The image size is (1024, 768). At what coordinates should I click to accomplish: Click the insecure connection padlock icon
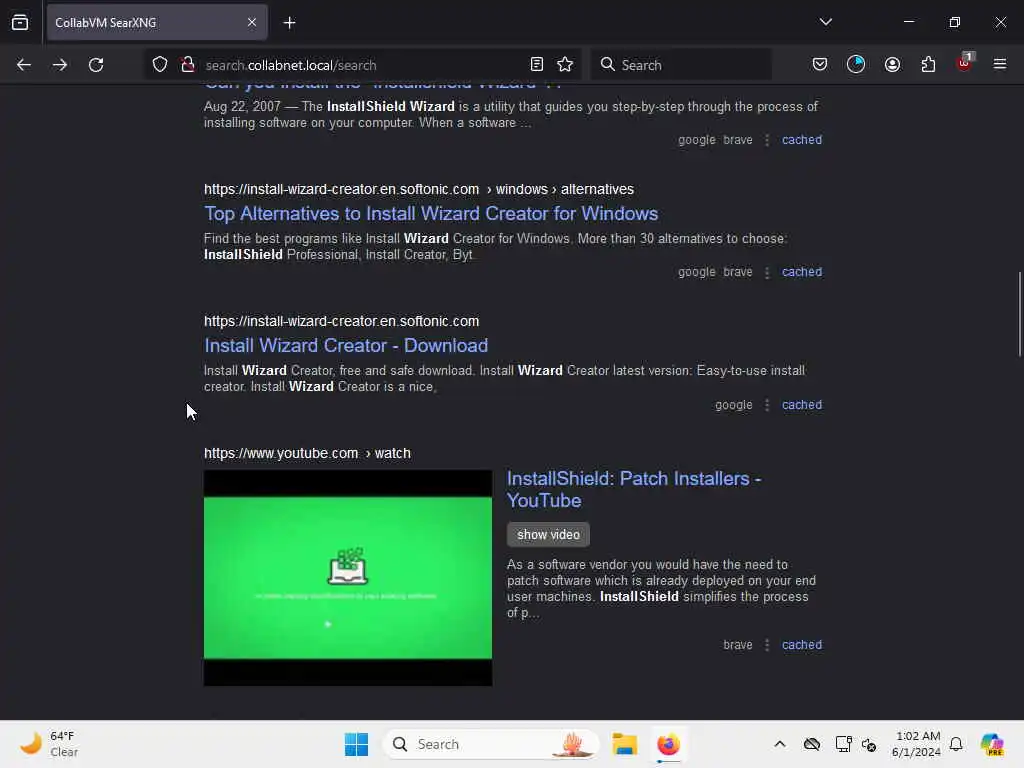(188, 65)
